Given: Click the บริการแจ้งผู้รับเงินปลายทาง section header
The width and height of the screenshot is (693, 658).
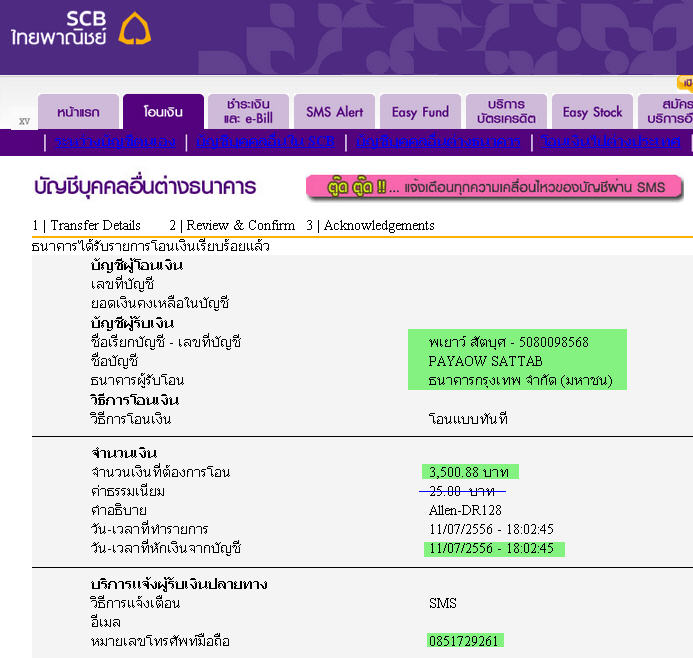Looking at the screenshot, I should tap(179, 584).
